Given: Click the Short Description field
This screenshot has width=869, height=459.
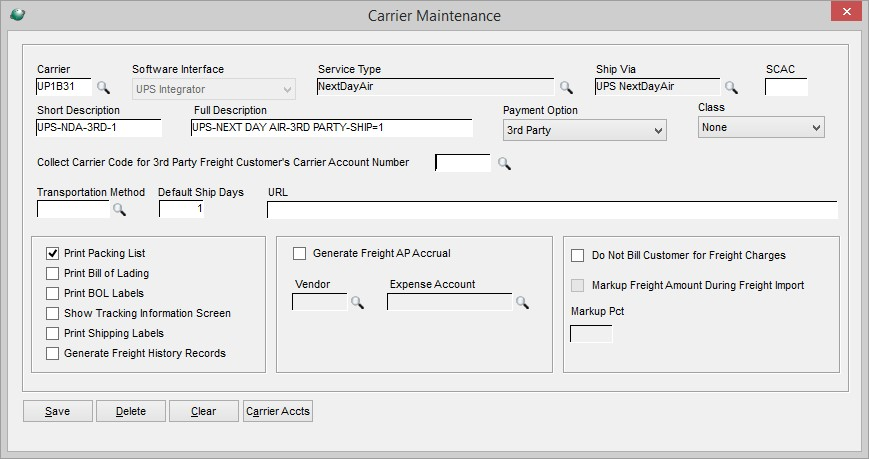Looking at the screenshot, I should click(99, 128).
